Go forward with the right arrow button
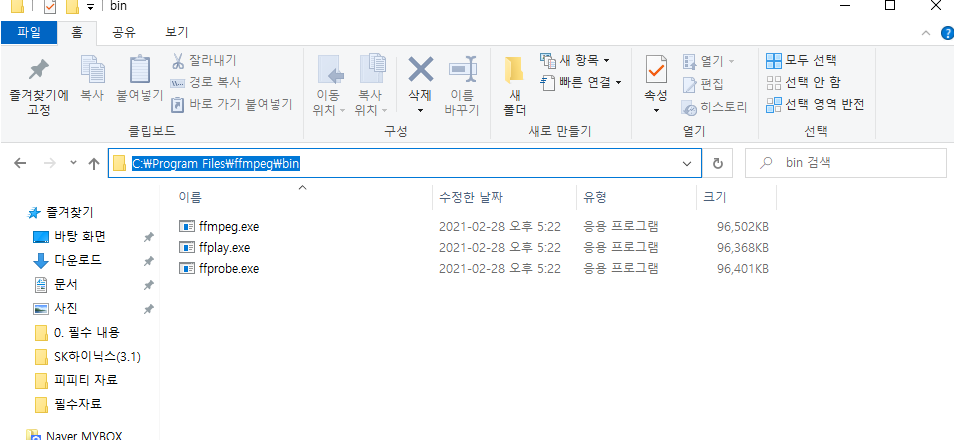 click(51, 163)
